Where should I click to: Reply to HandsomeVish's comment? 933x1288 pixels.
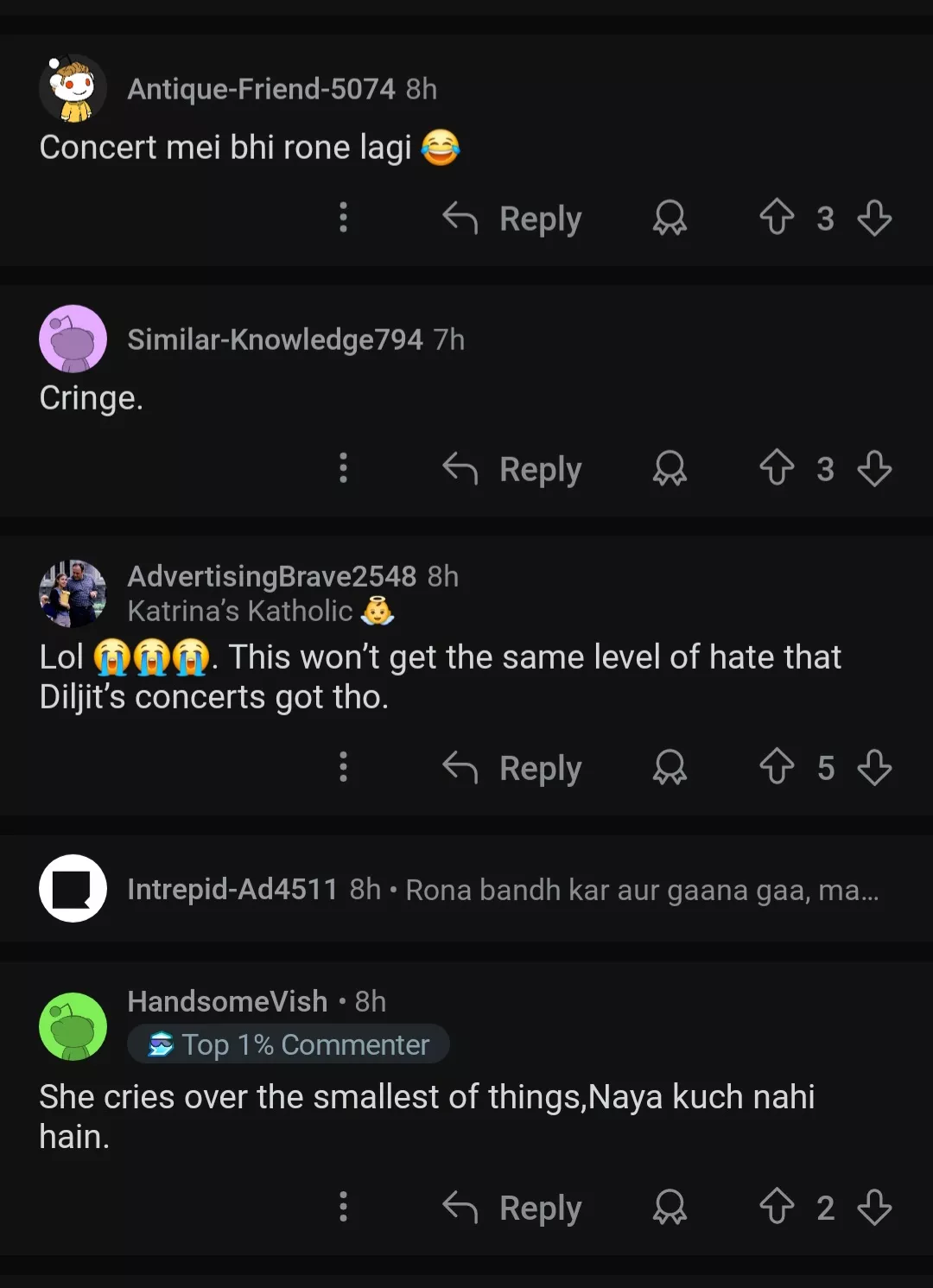tap(512, 1207)
